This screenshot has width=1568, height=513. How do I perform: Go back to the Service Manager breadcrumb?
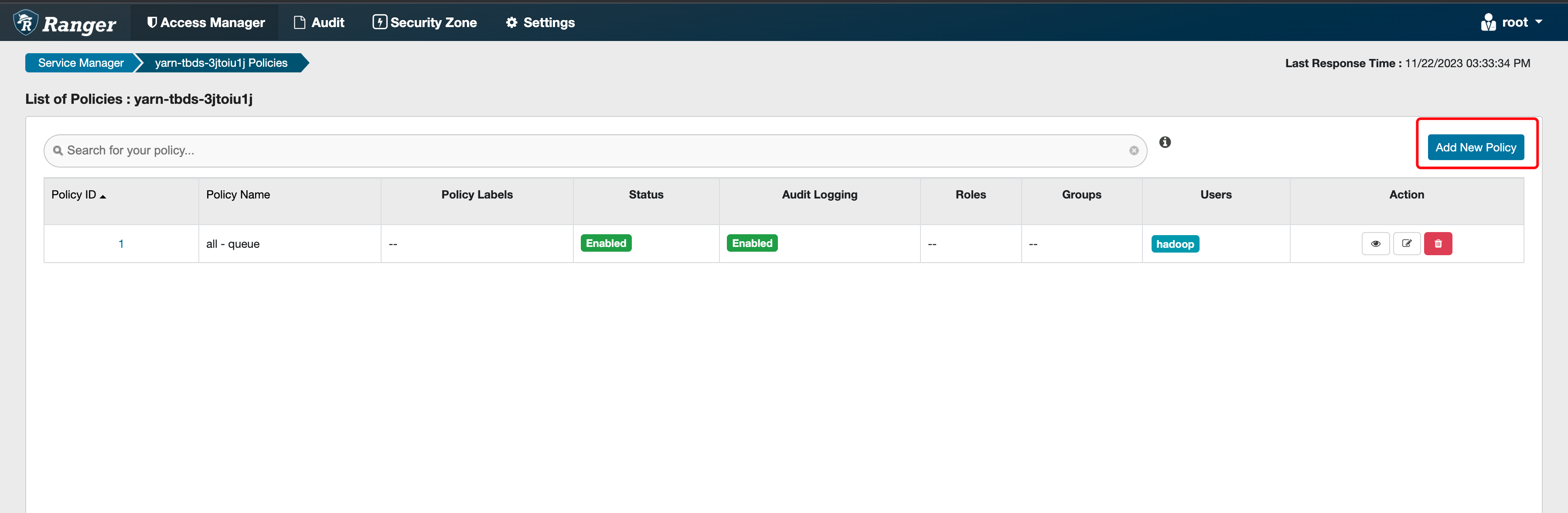click(80, 63)
